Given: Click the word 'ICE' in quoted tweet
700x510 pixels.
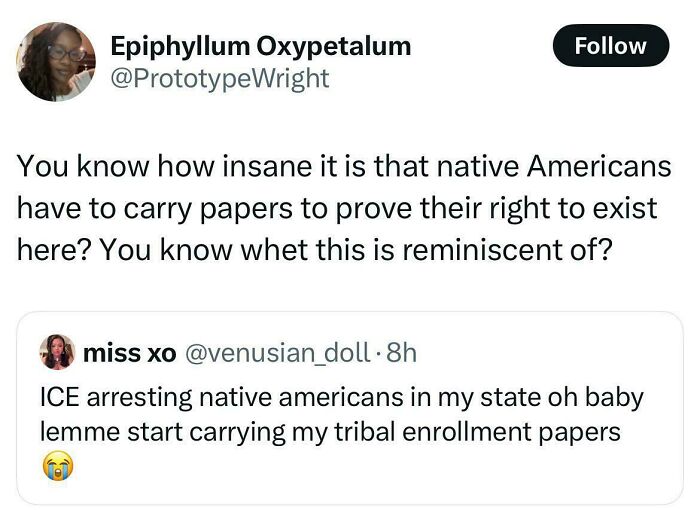Looking at the screenshot, I should click(x=60, y=397).
